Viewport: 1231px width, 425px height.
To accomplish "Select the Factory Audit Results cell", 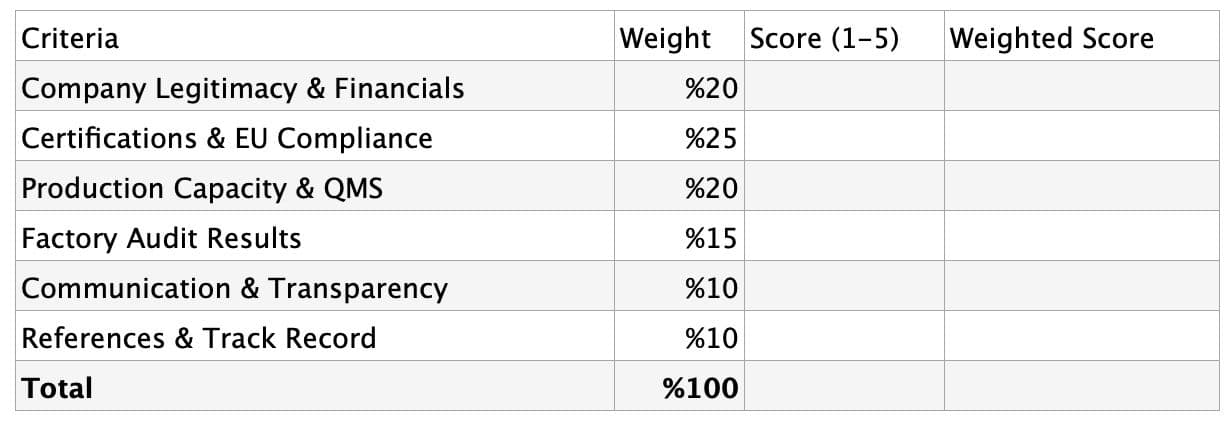I will [161, 238].
